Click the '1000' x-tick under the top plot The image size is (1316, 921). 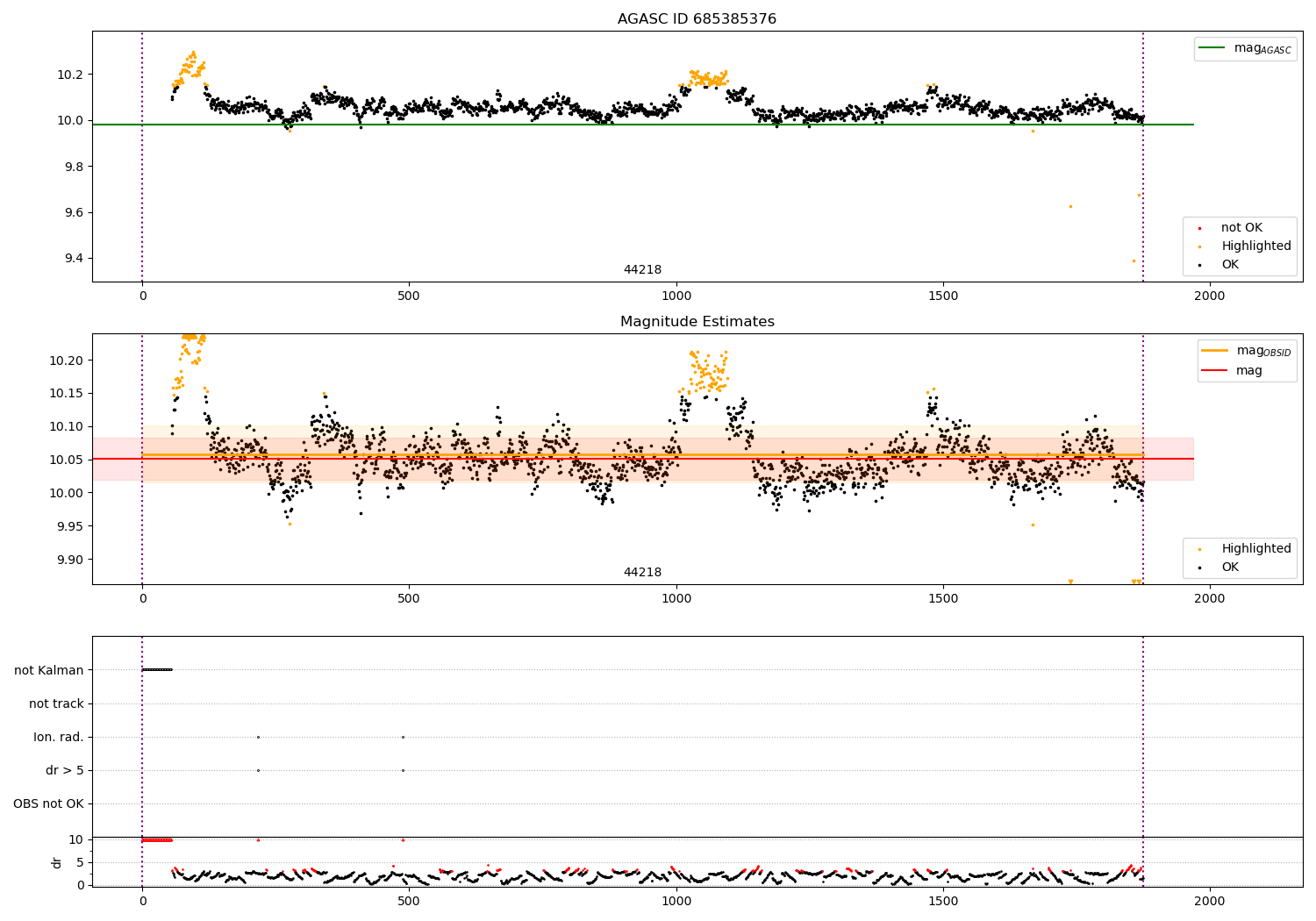point(676,296)
